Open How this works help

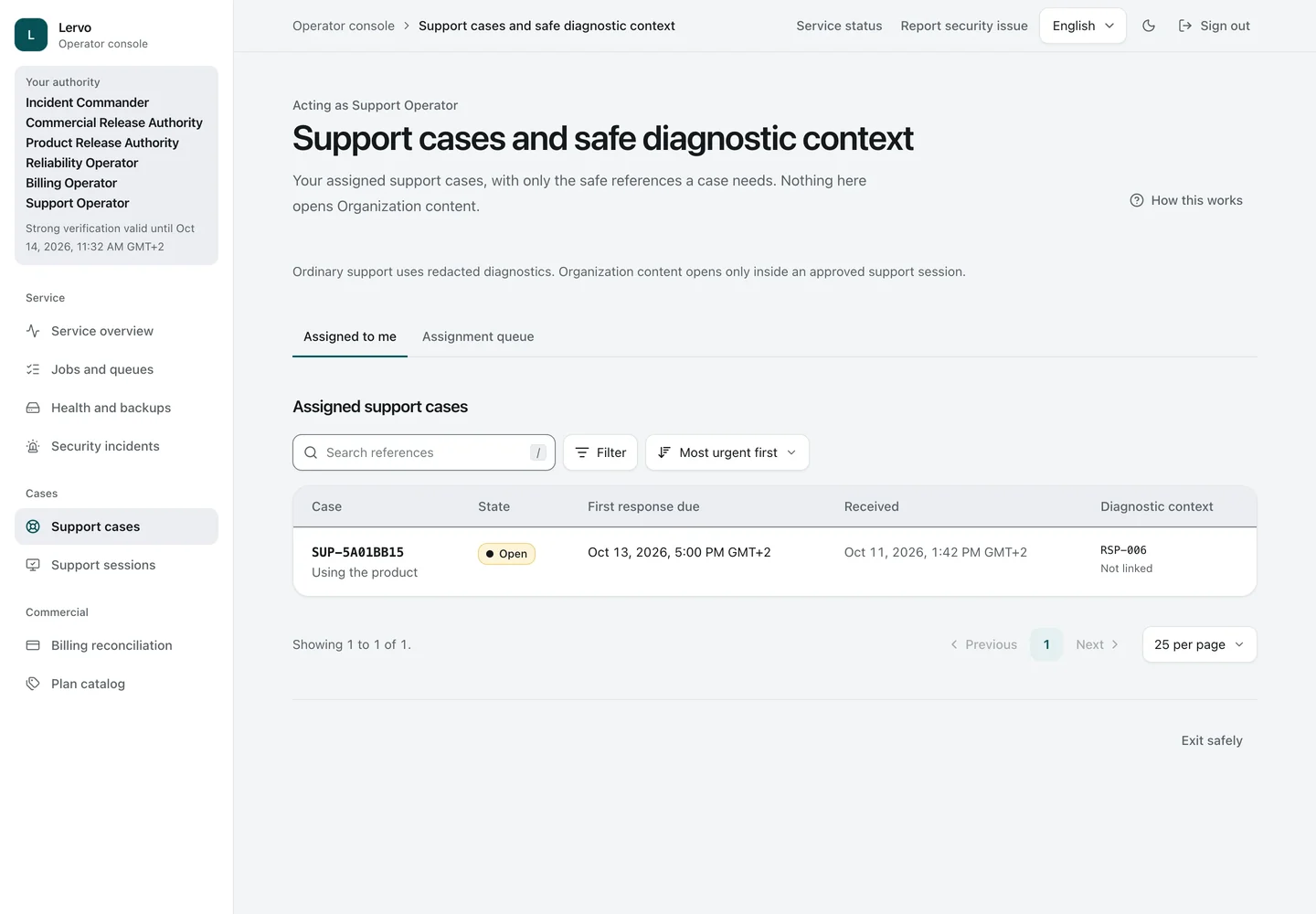(1186, 200)
